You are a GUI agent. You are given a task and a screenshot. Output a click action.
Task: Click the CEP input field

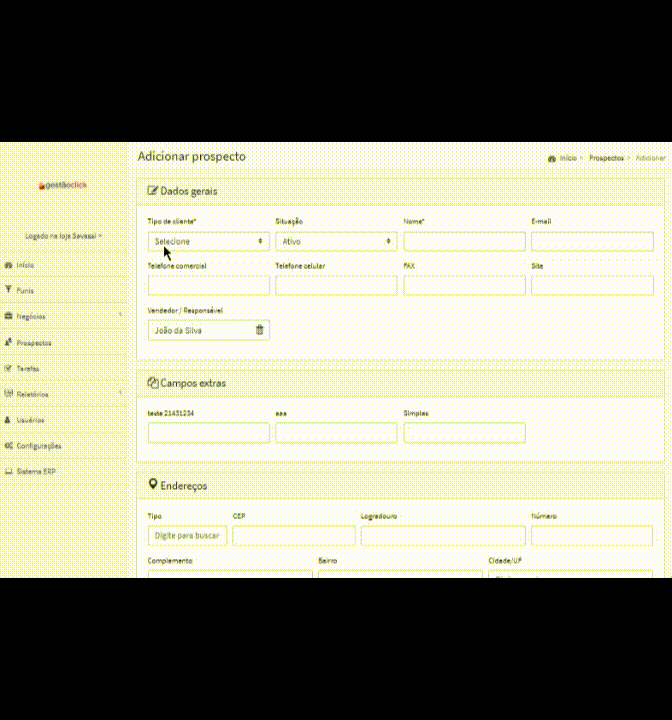pyautogui.click(x=294, y=536)
